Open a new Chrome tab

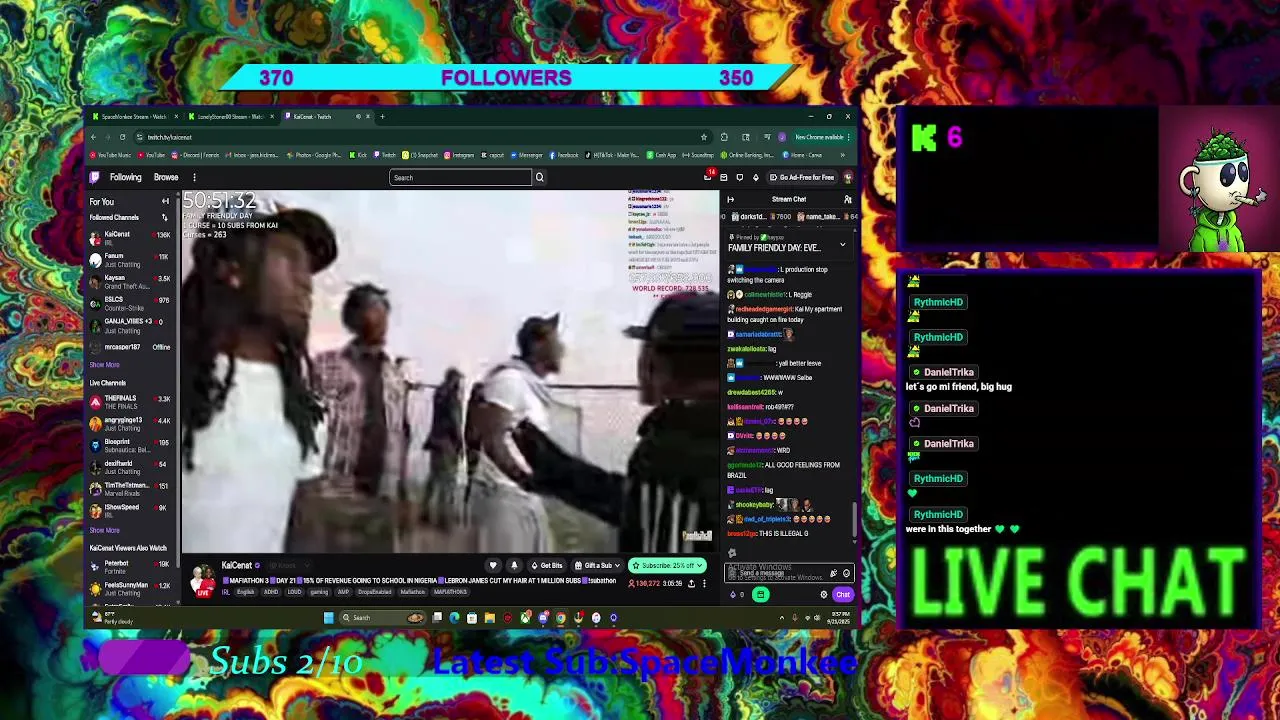[382, 116]
